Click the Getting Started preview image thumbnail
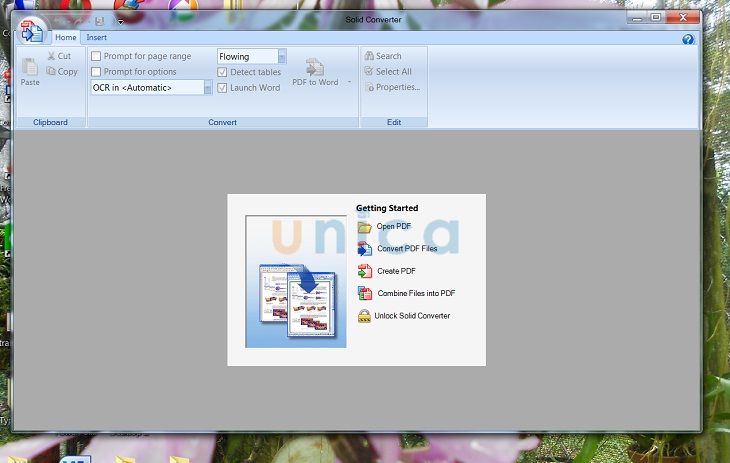The image size is (730, 463). point(296,281)
